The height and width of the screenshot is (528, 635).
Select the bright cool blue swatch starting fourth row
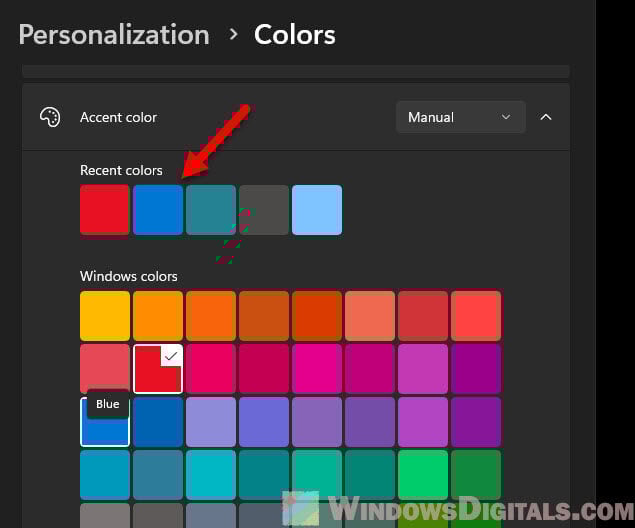[105, 475]
